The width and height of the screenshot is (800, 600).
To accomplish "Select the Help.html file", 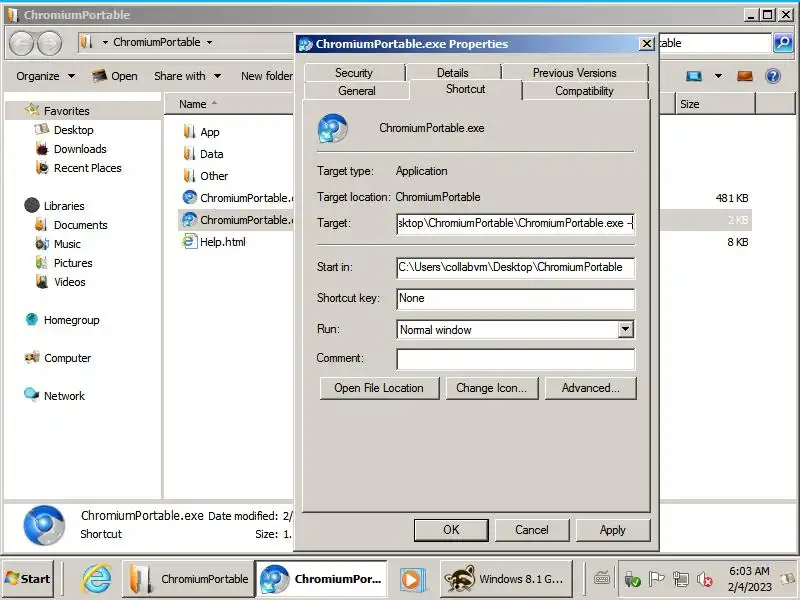I will click(x=222, y=242).
